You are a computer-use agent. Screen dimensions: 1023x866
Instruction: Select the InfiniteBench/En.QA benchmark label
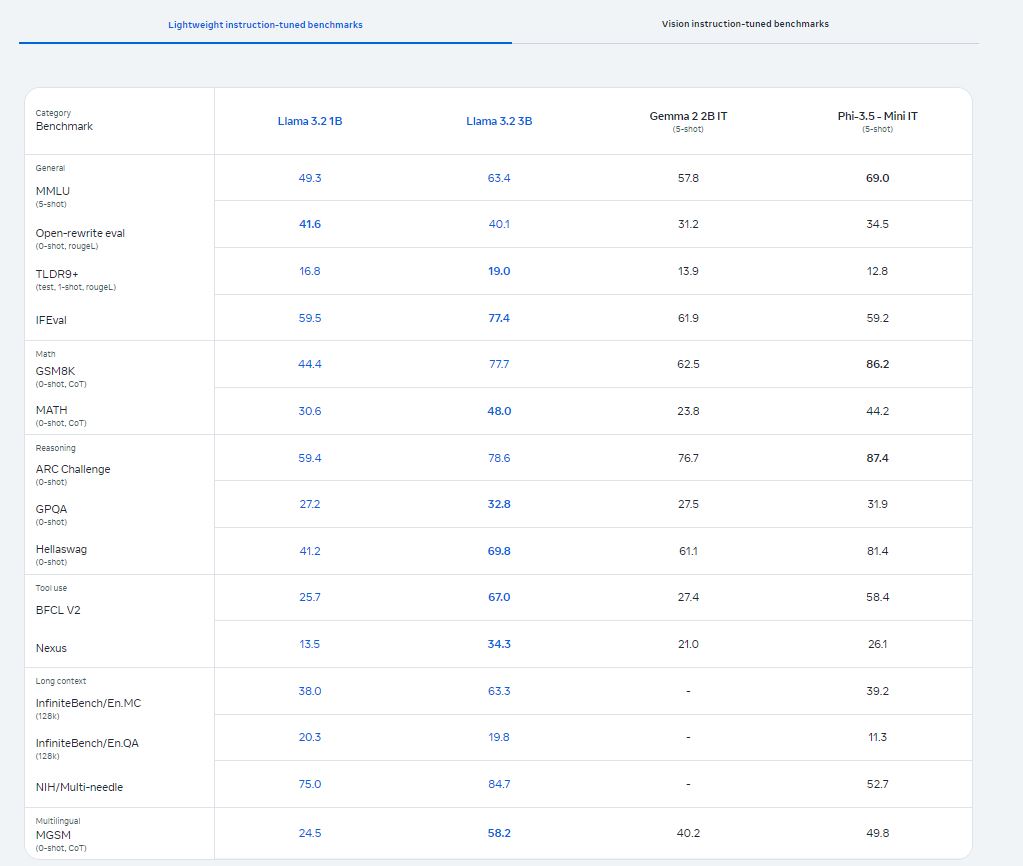click(x=87, y=743)
